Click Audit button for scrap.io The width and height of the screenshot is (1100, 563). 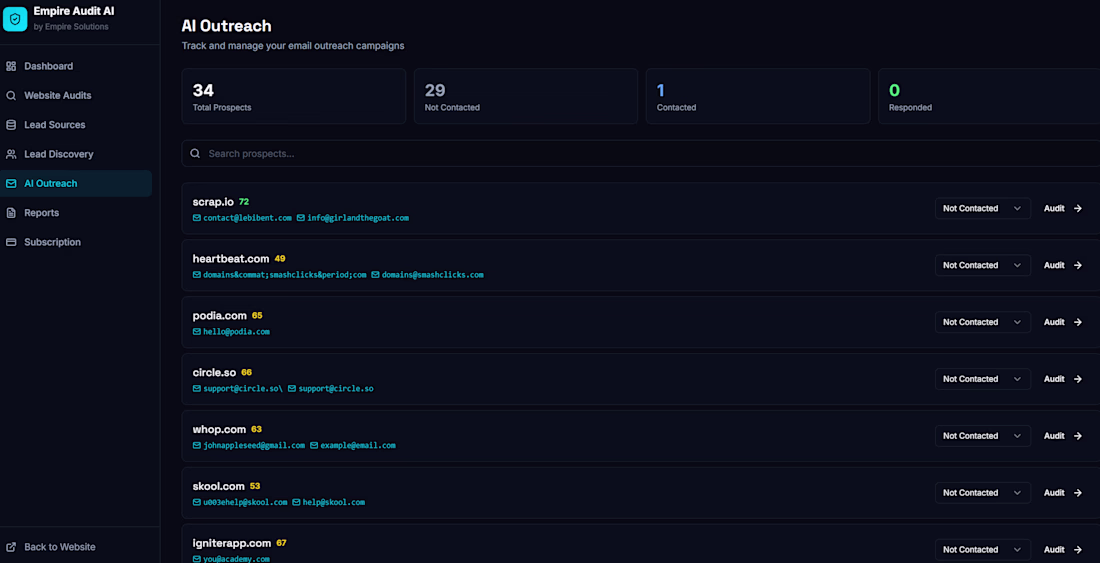pos(1063,208)
